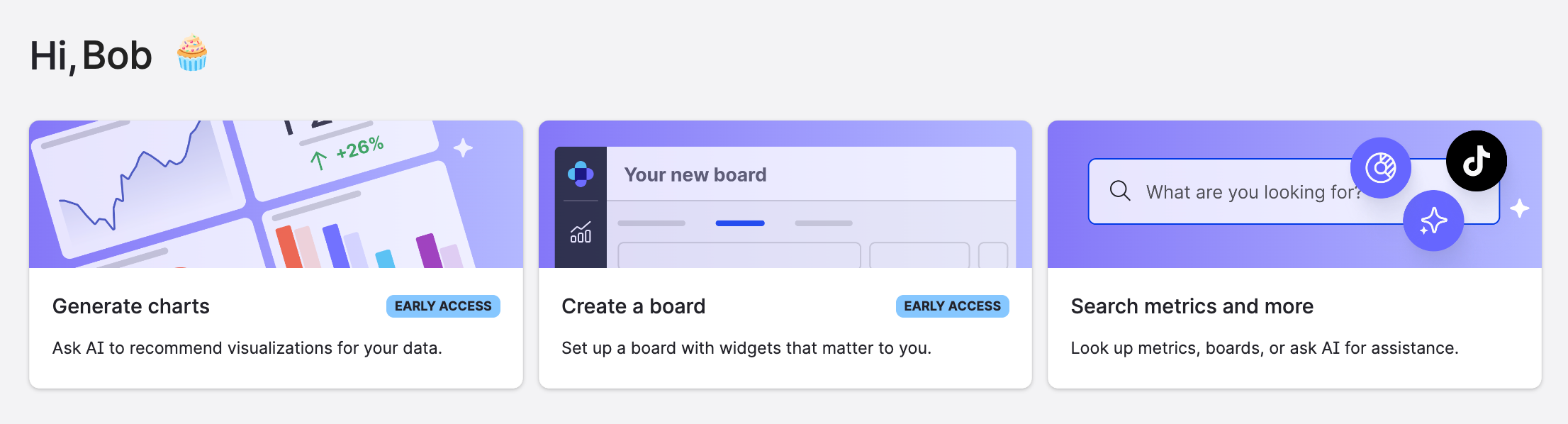Screen dimensions: 1568x424
Task: Click the EARLY ACCESS badge on Create a board
Action: pos(951,306)
